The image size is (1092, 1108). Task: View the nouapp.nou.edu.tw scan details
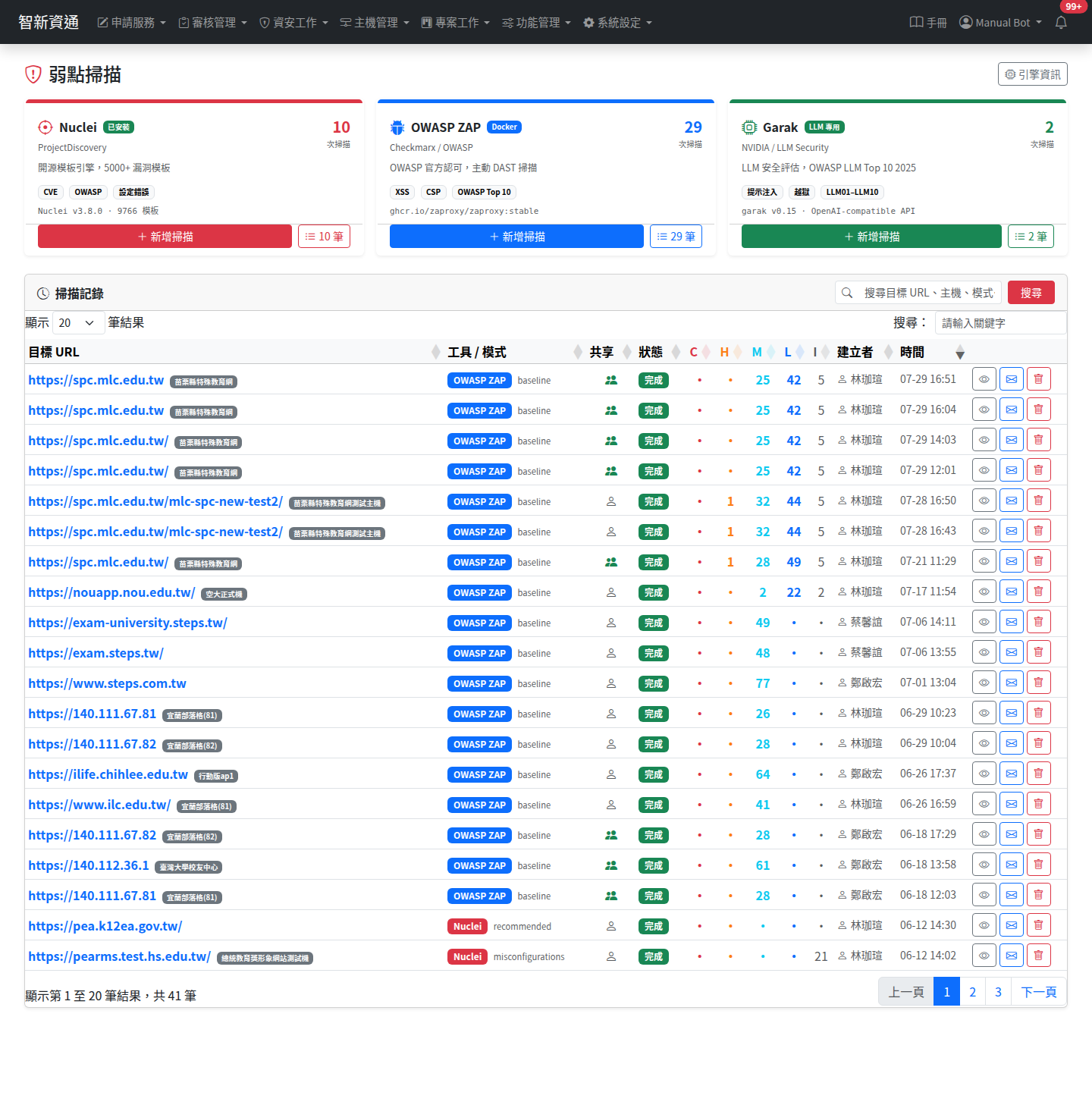[x=984, y=592]
